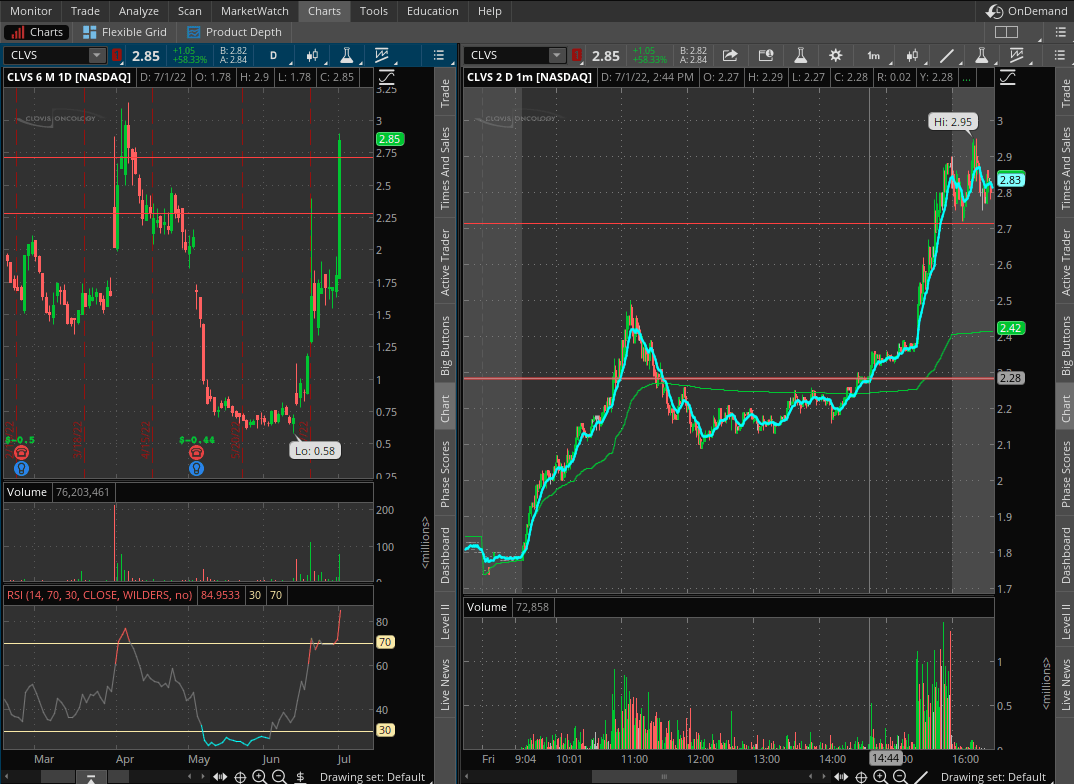The image size is (1074, 784).
Task: Open right chart settings gear
Action: pos(835,55)
